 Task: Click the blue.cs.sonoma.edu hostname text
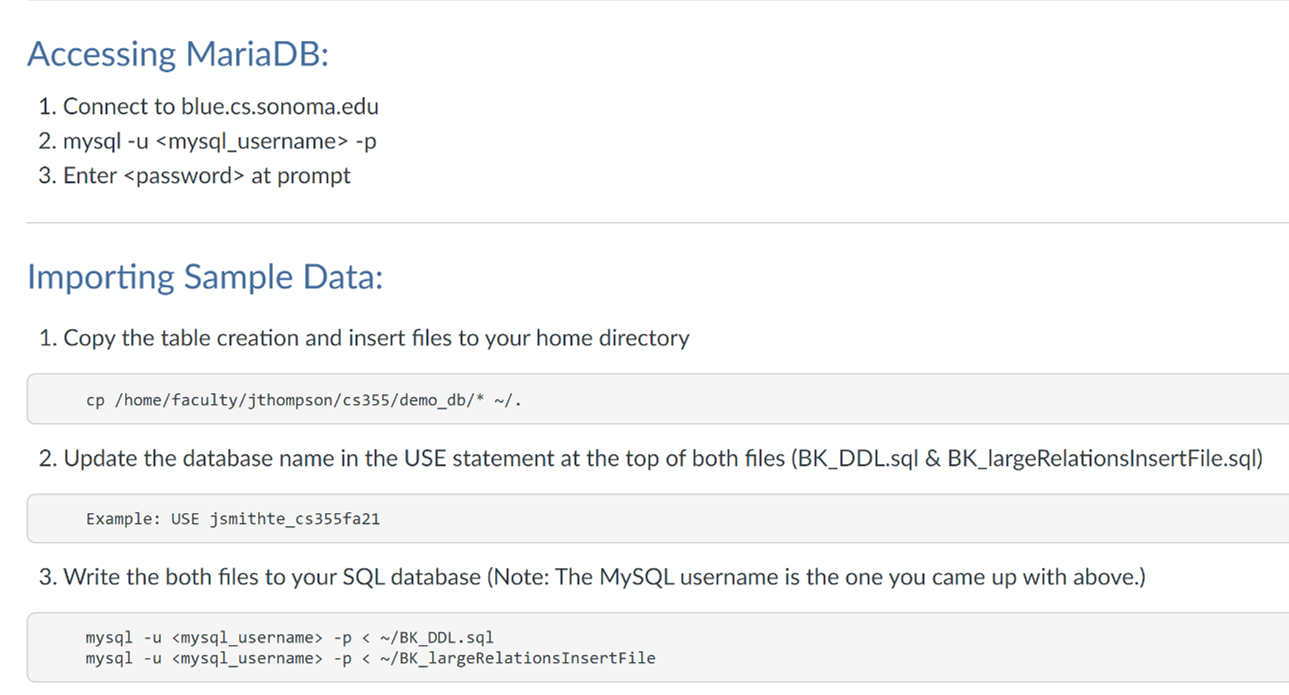280,107
